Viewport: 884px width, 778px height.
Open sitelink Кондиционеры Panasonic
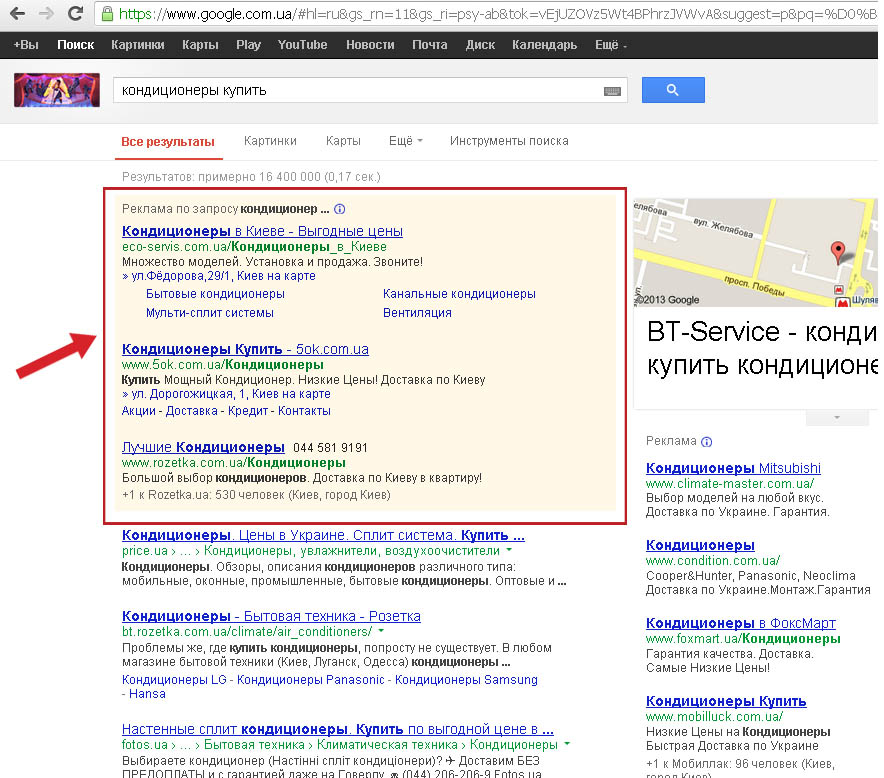point(311,680)
